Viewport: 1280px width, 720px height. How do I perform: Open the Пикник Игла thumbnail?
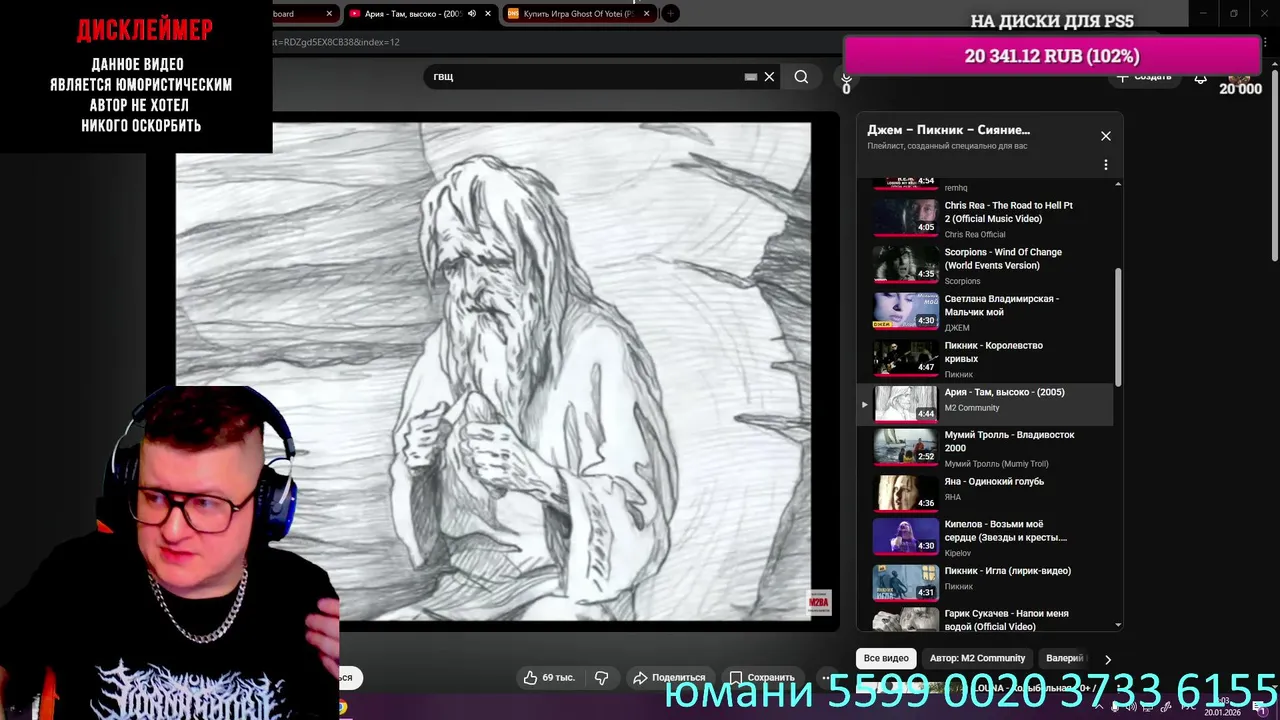(x=905, y=583)
